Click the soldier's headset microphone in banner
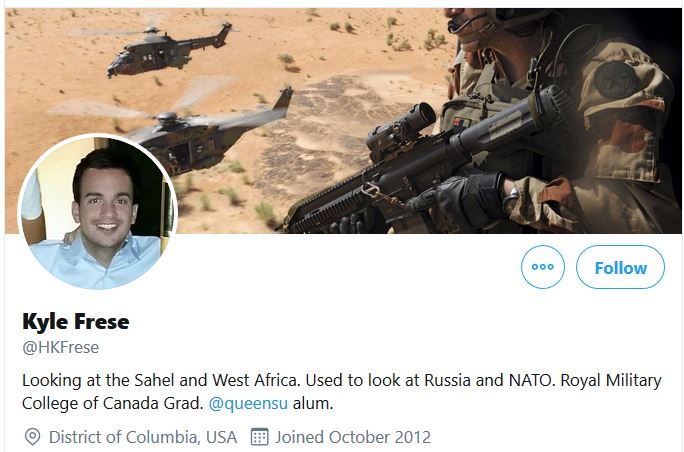 [x=467, y=24]
